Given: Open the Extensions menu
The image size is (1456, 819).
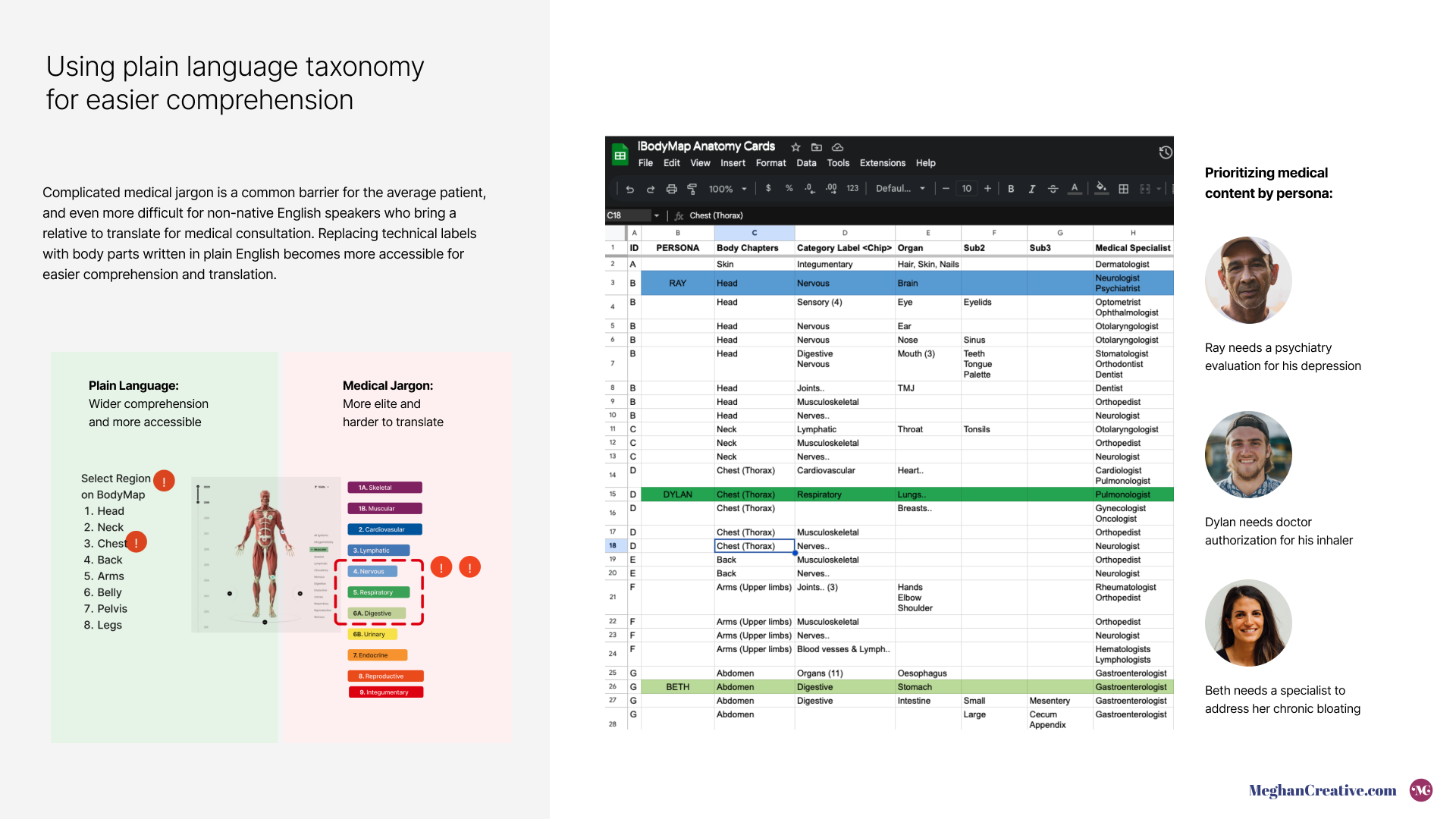Looking at the screenshot, I should tap(882, 163).
